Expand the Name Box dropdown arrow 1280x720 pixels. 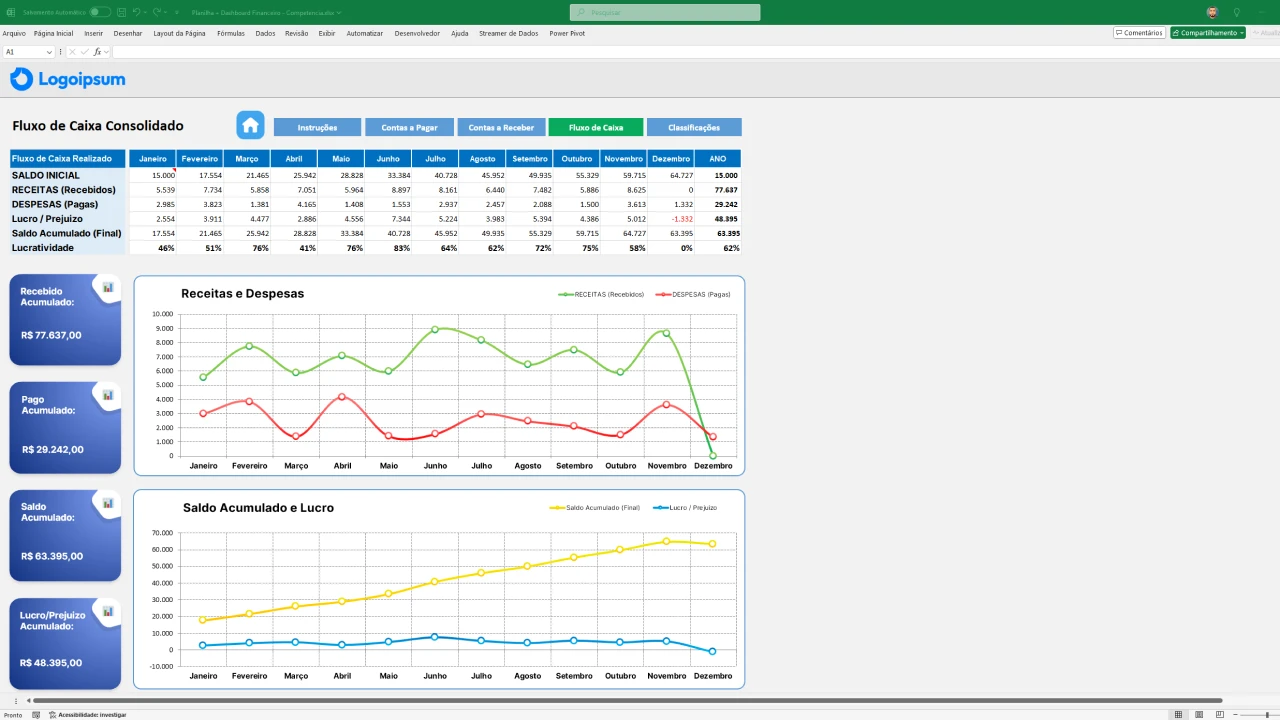click(49, 52)
